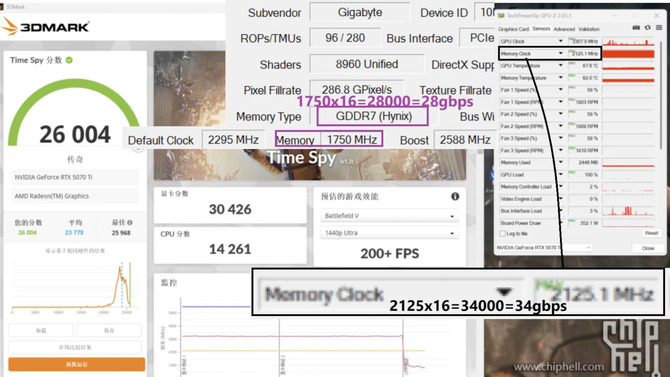670x377 pixels.
Task: Click the GPU Clock history graph
Action: coord(628,41)
